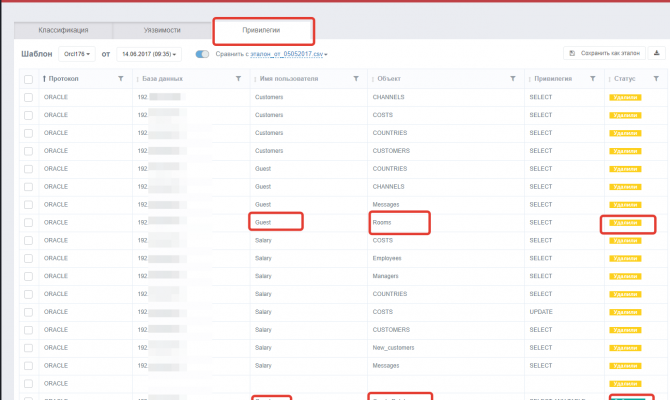Click the Удалили badge in the Salary Employees row
Screen dimensions: 670x400
coord(625,259)
